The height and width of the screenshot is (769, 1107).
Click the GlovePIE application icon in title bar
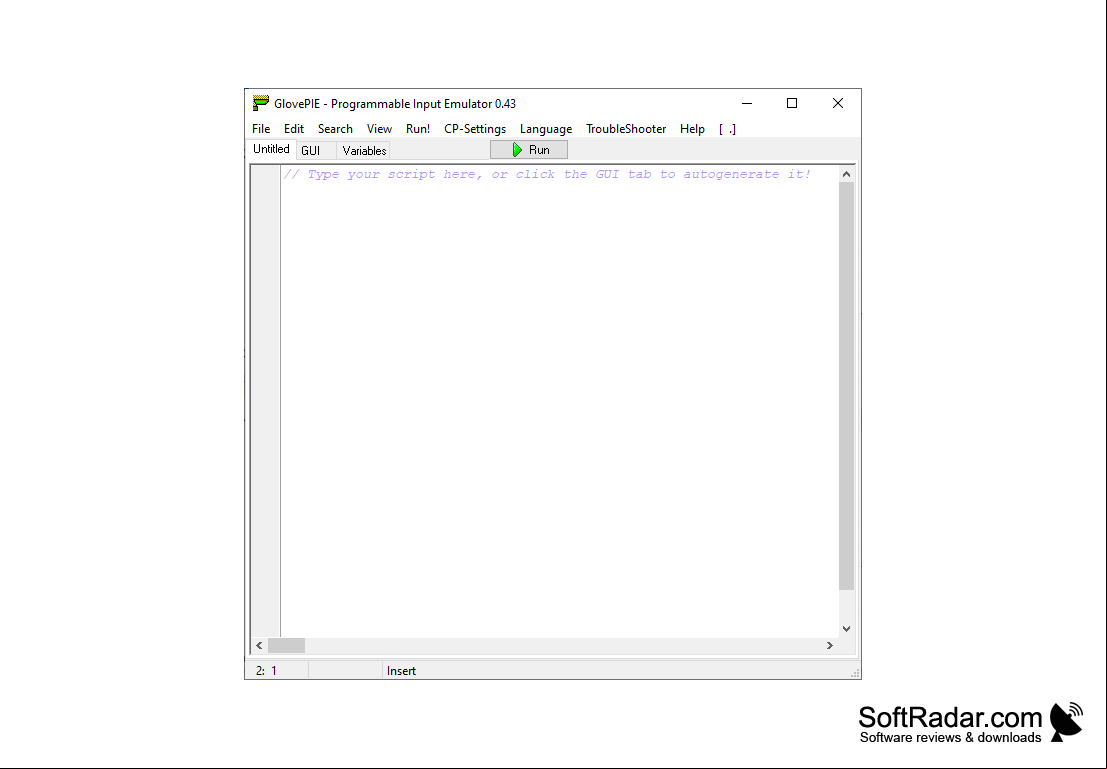[x=261, y=103]
